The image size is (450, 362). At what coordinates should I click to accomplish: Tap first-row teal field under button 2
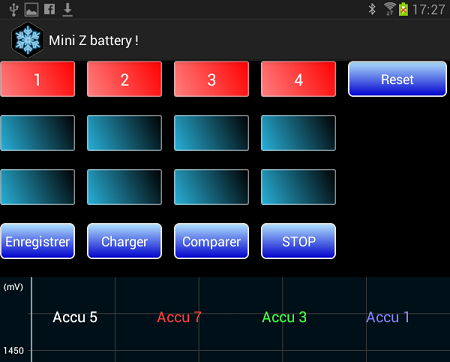tap(124, 133)
